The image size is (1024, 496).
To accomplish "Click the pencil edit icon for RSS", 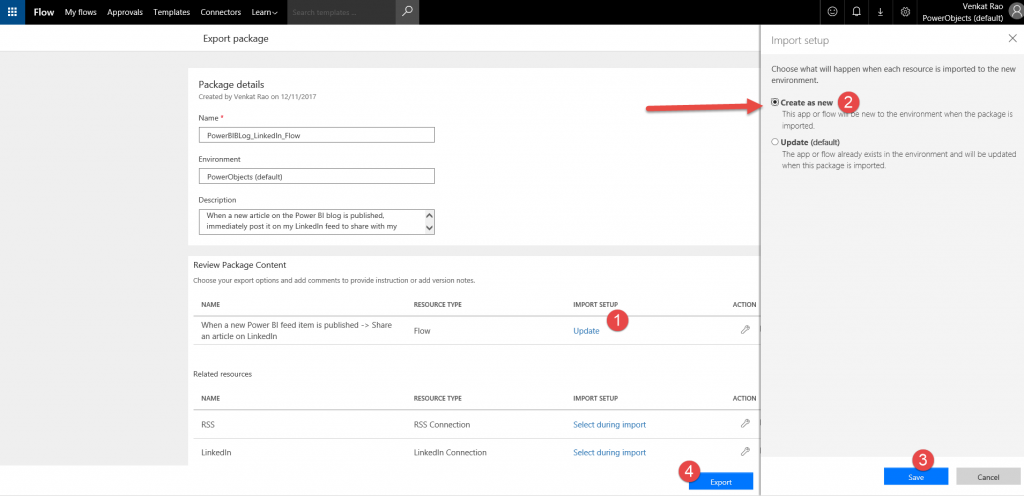I will tap(745, 424).
